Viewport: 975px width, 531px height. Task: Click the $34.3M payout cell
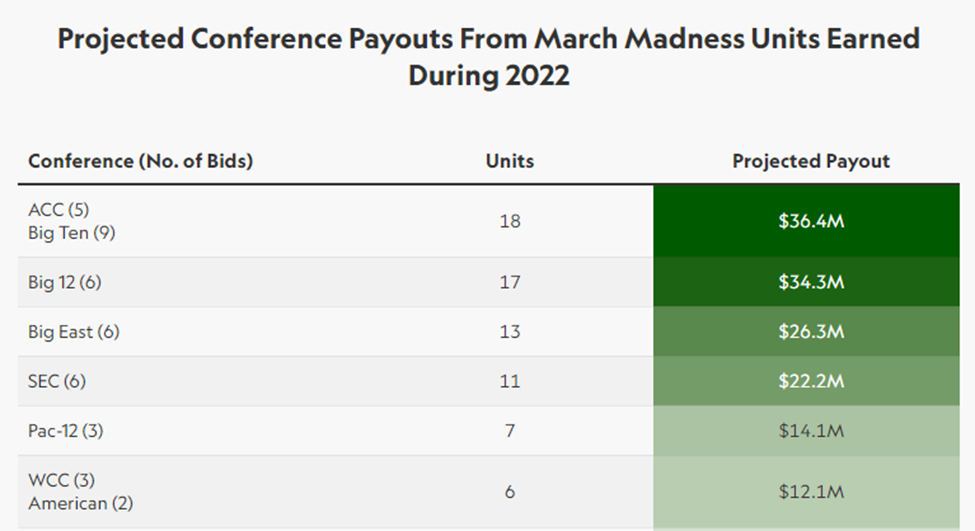point(811,282)
